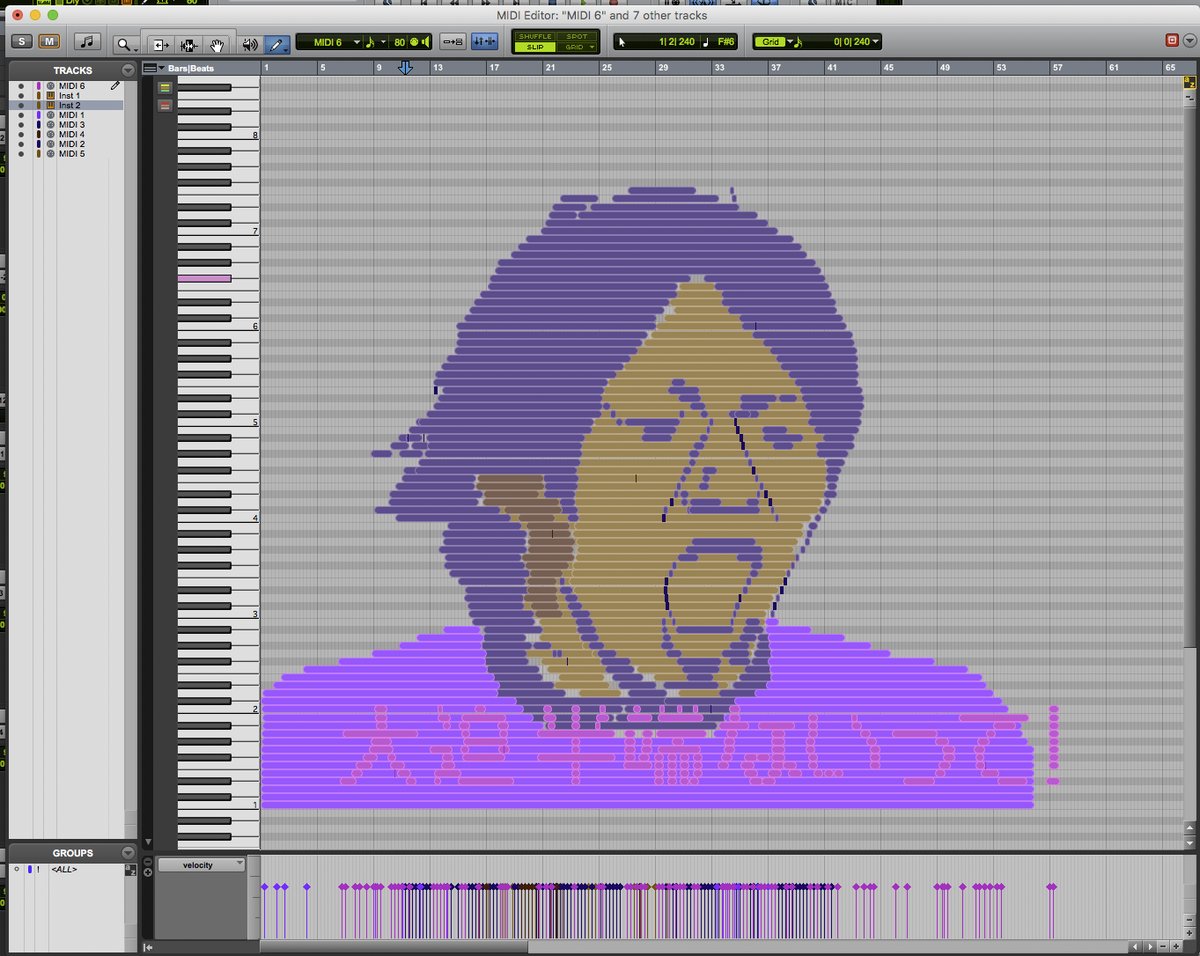
Task: Switch to Shuffle edit mode
Action: [x=535, y=36]
